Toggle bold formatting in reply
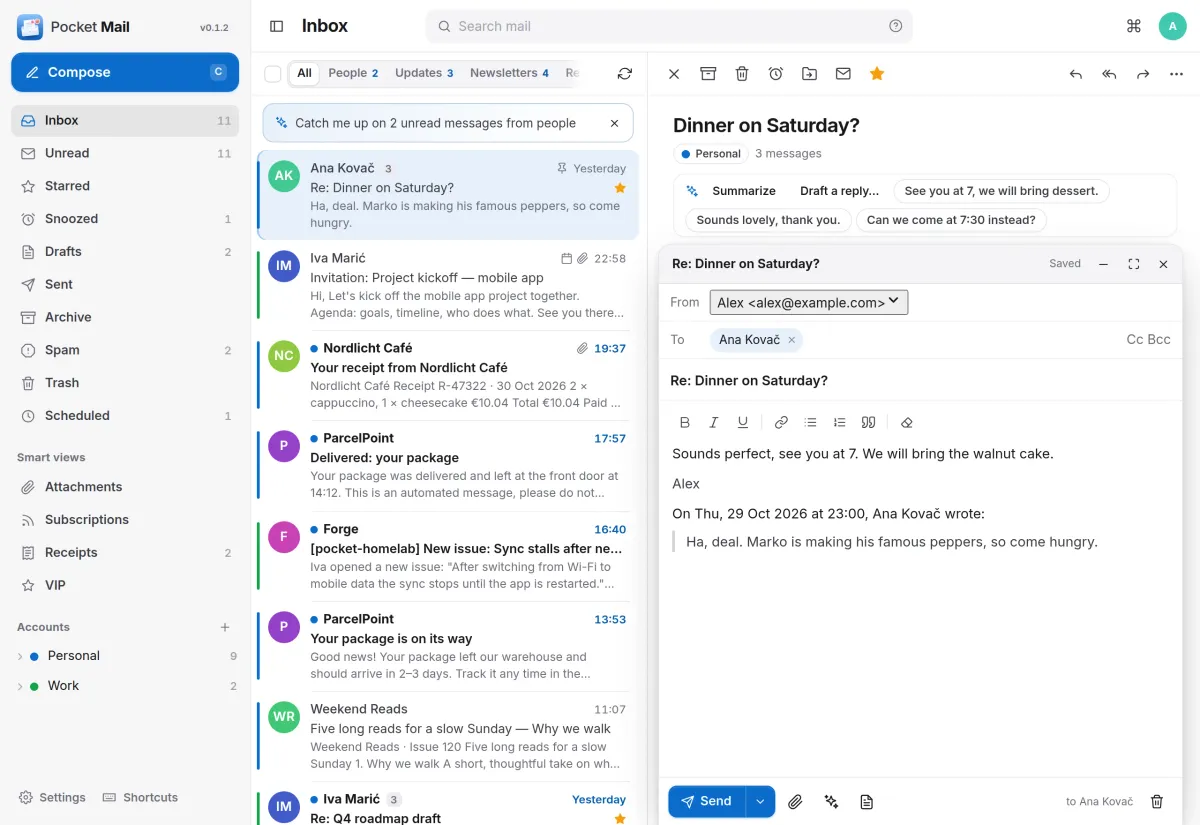This screenshot has height=825, width=1200. pyautogui.click(x=685, y=422)
